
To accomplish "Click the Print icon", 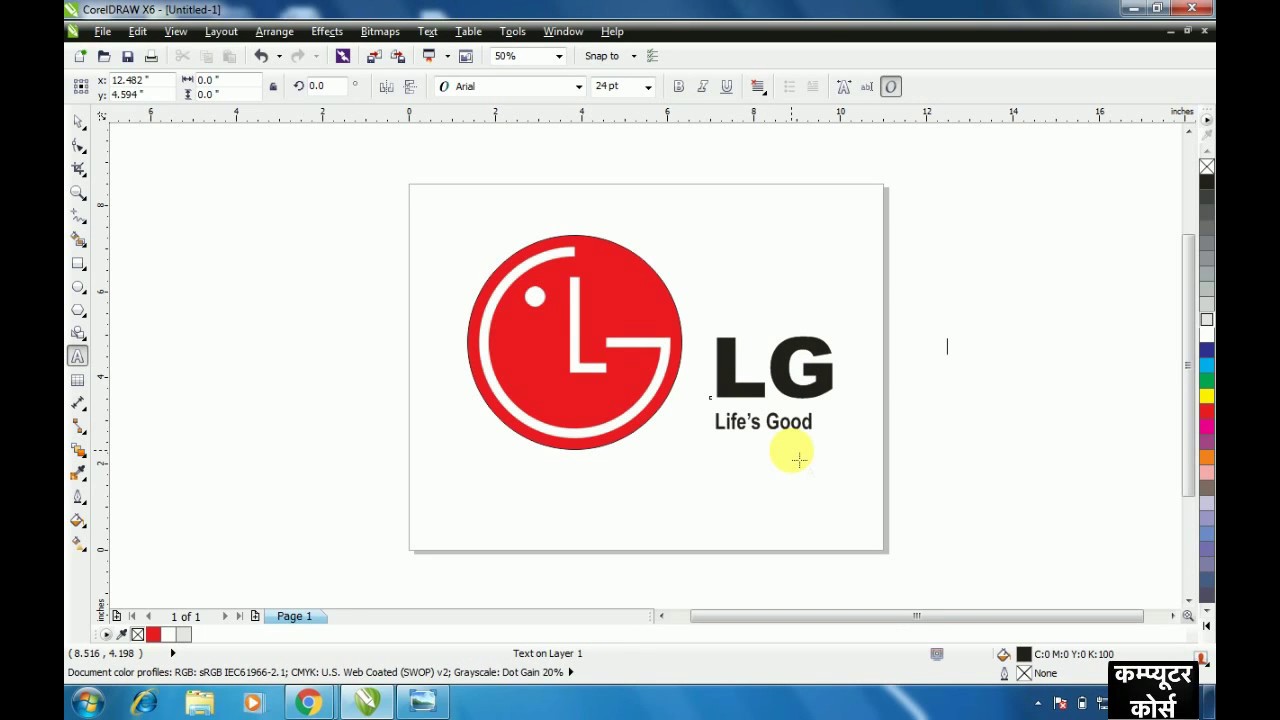I will pos(151,56).
